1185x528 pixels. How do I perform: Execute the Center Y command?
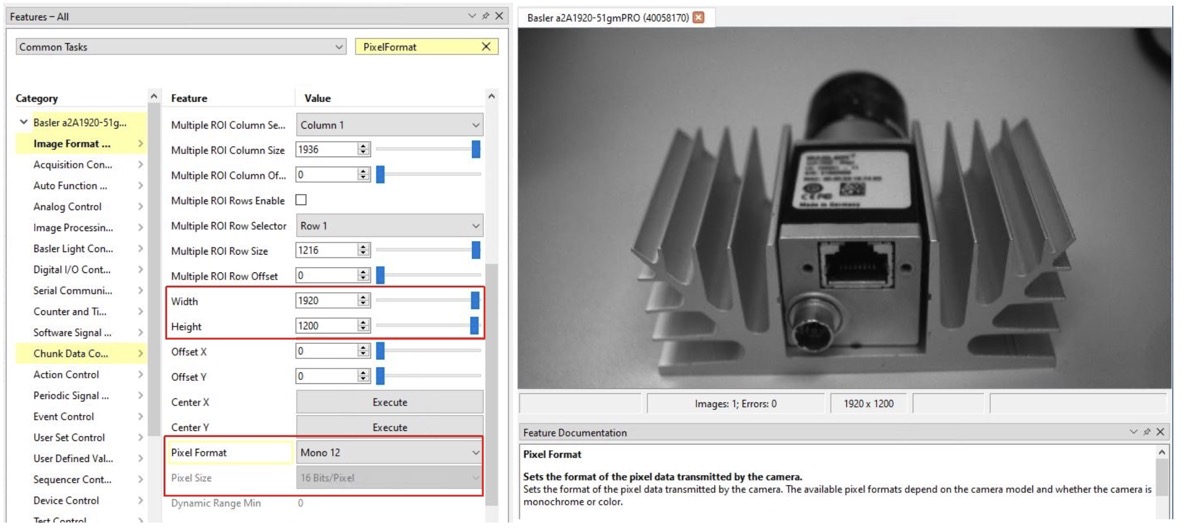coord(389,427)
